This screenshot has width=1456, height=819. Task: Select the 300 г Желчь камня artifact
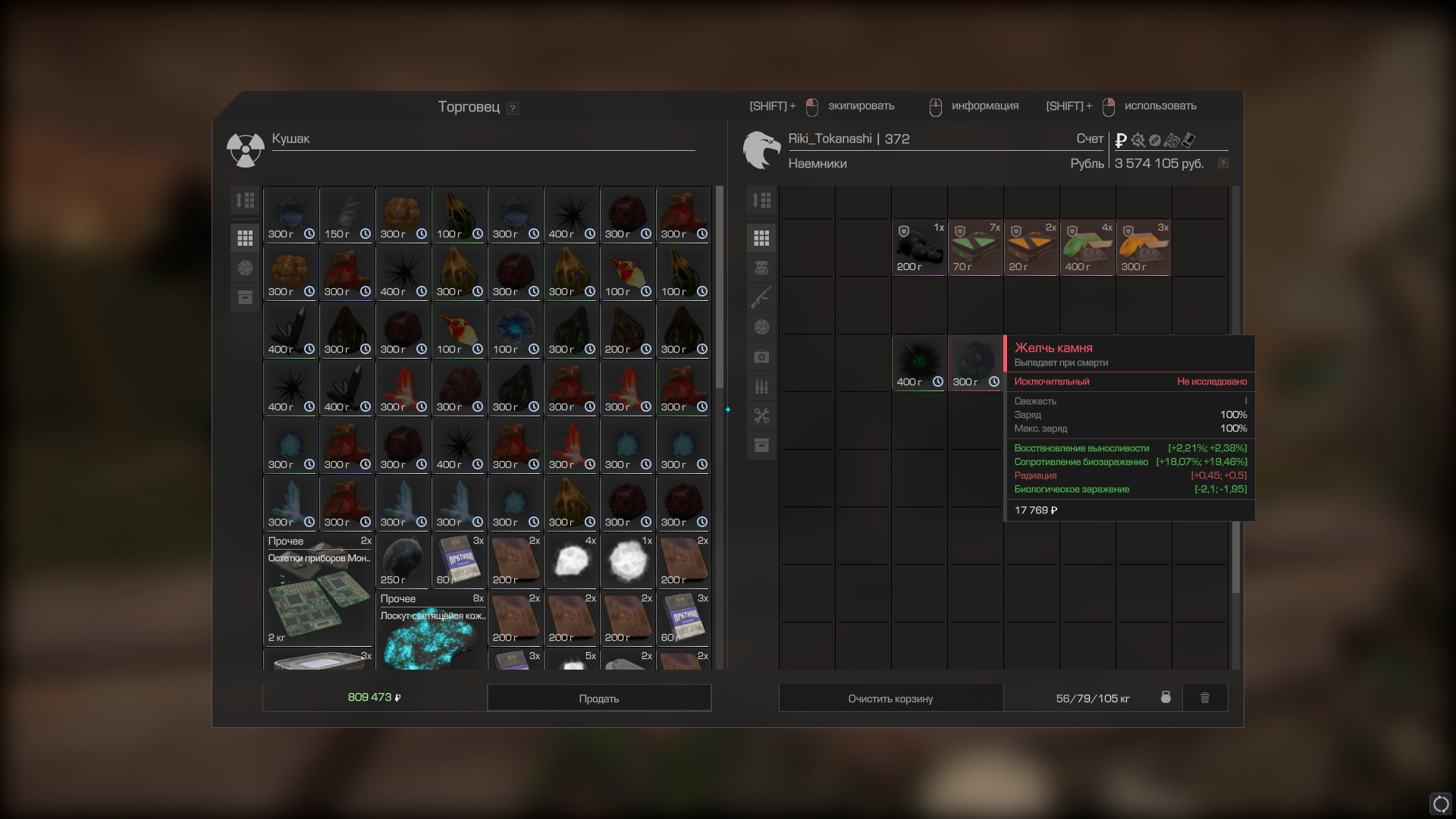(x=975, y=363)
